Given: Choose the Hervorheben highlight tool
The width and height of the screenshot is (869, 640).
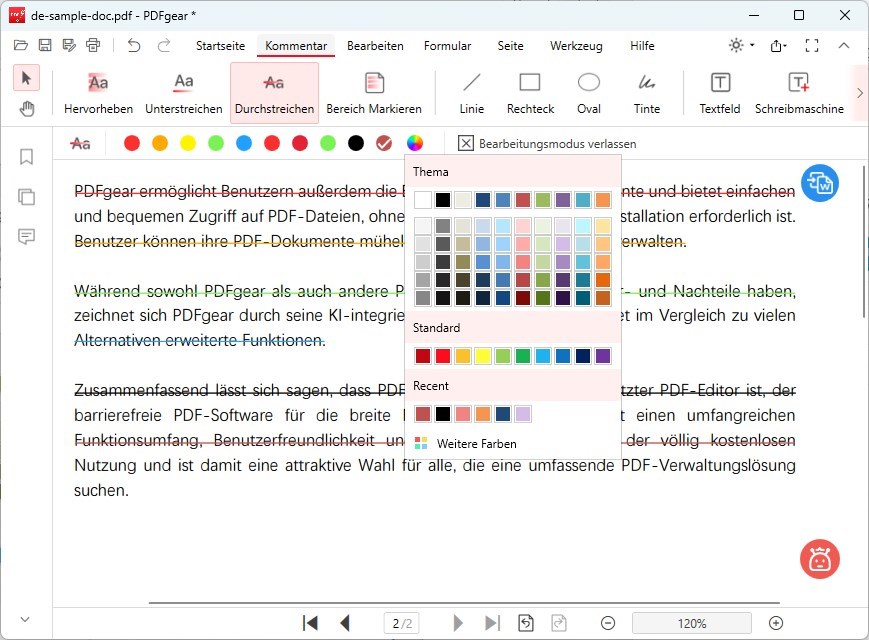Looking at the screenshot, I should coord(98,93).
